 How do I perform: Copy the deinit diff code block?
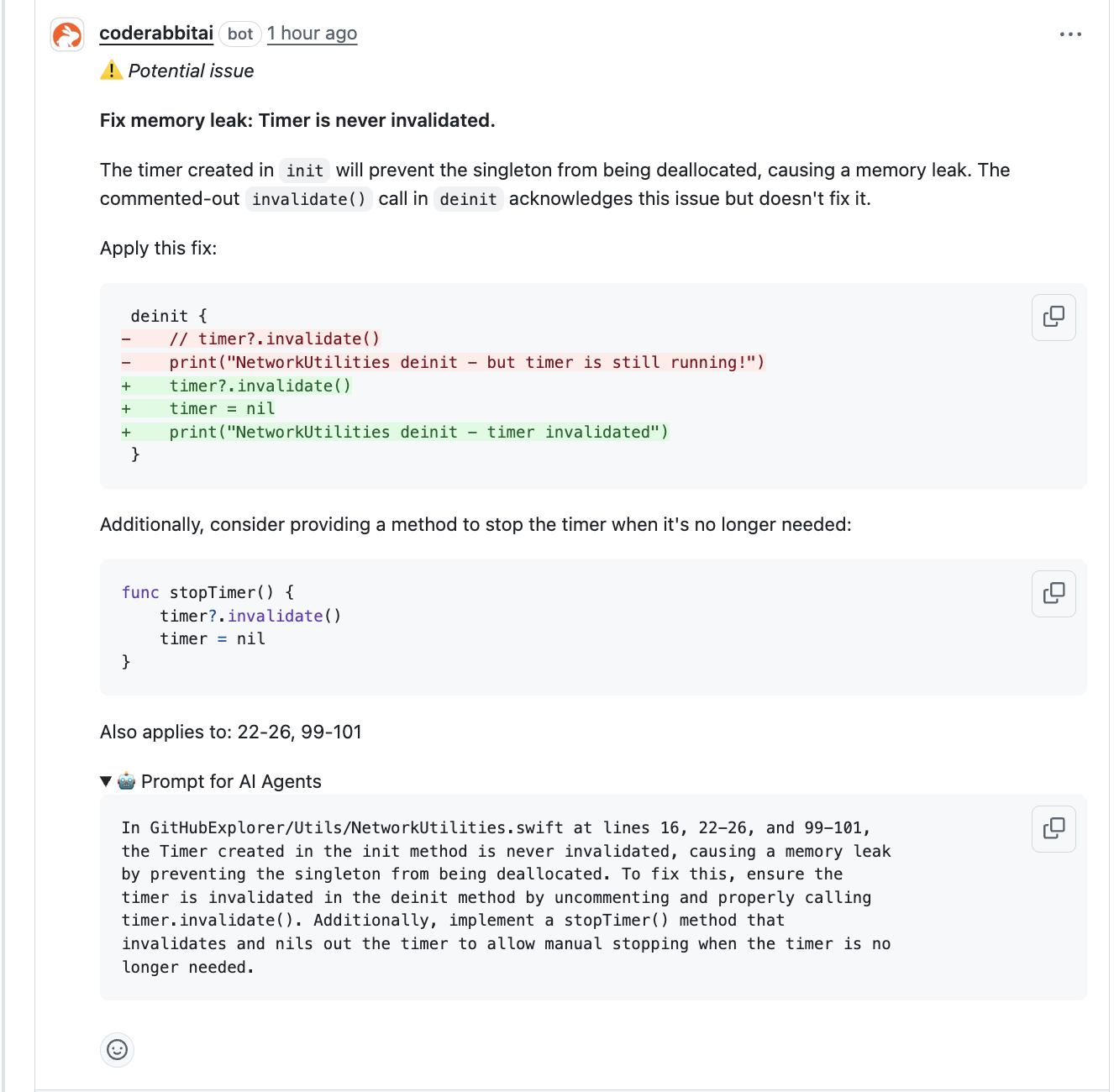point(1054,317)
